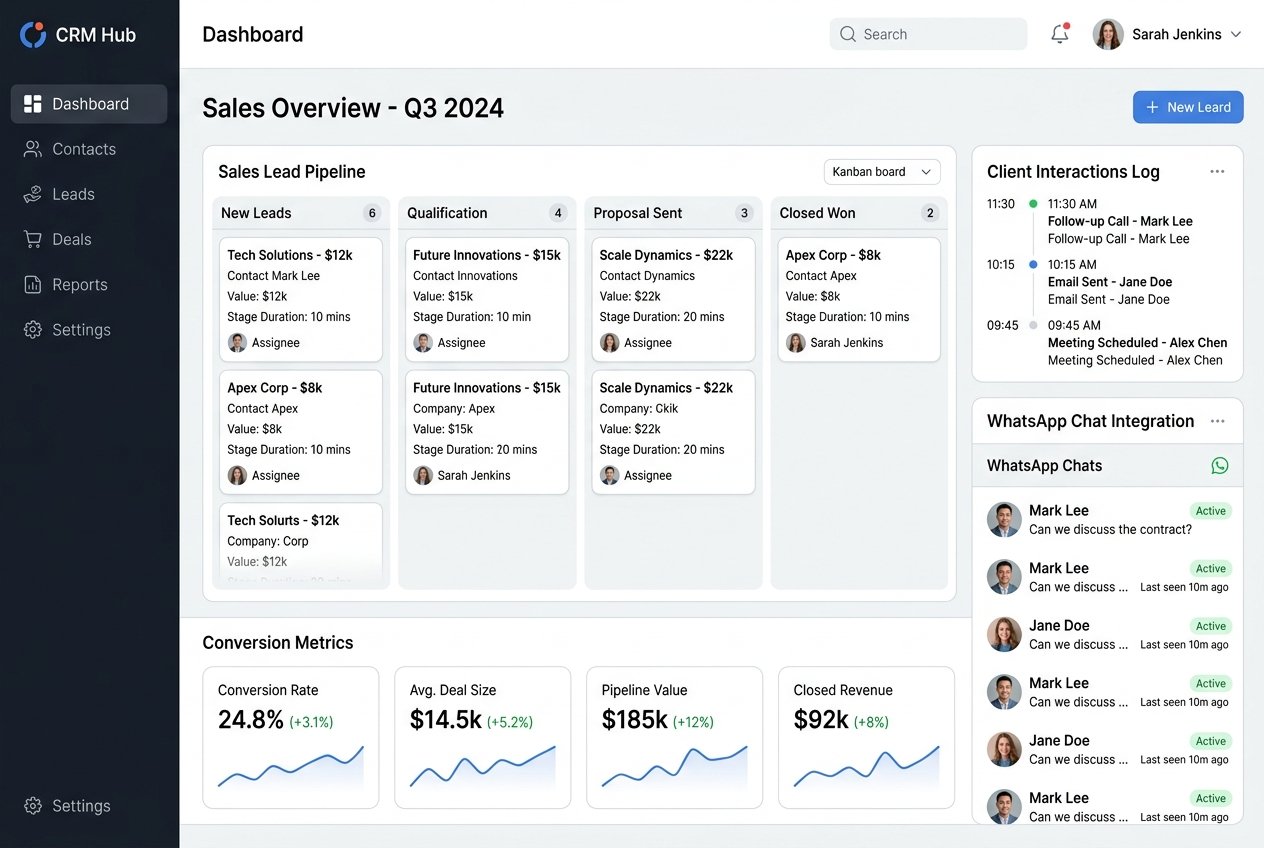
Task: Click the magnifier icon in search box
Action: [848, 34]
